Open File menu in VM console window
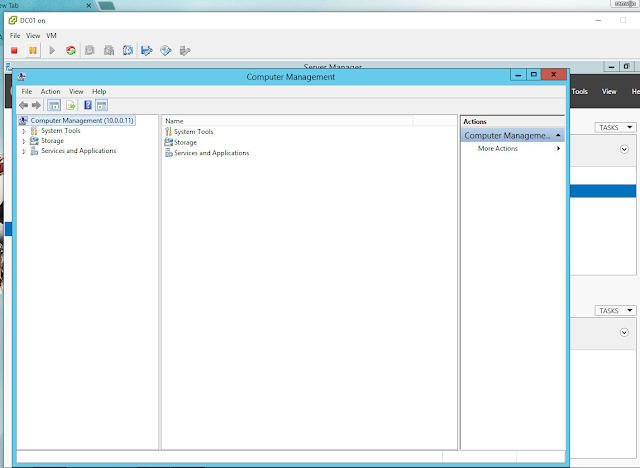 point(15,35)
